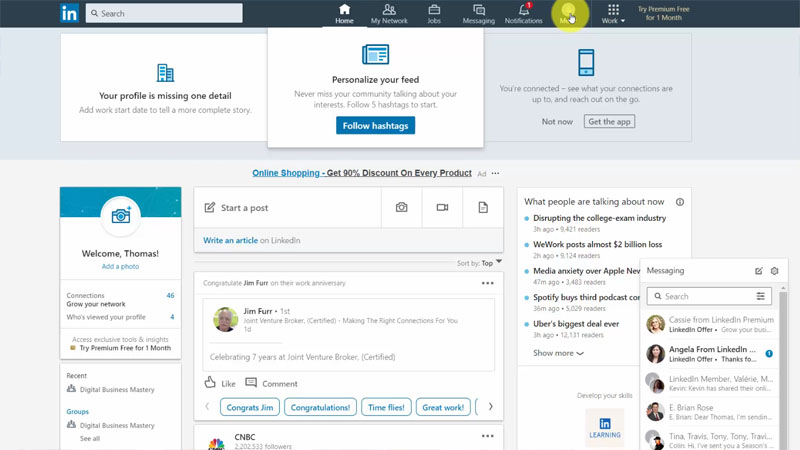The width and height of the screenshot is (800, 450).
Task: Open the Work apps dropdown
Action: click(613, 14)
